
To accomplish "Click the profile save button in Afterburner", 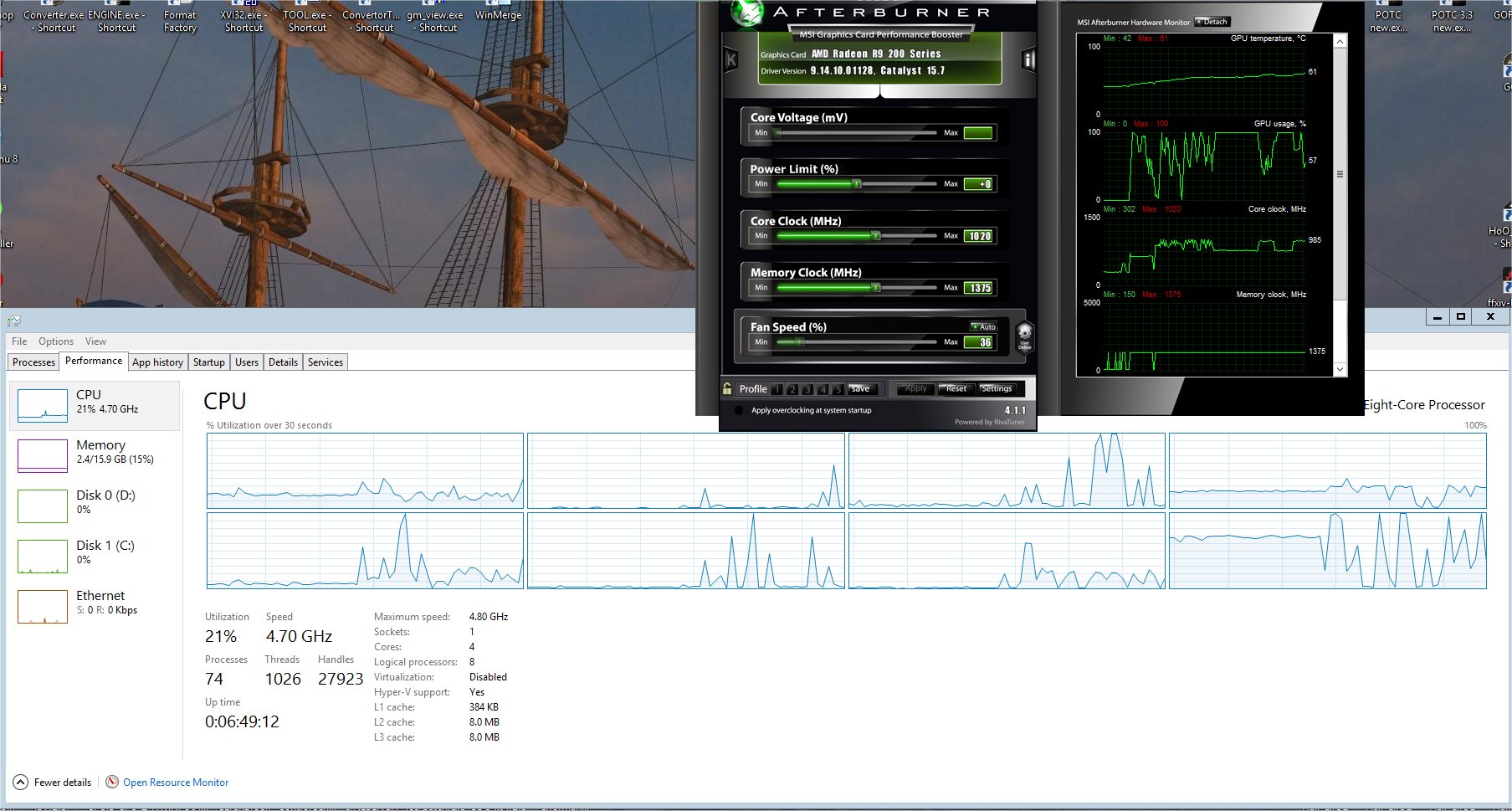I will coord(861,388).
